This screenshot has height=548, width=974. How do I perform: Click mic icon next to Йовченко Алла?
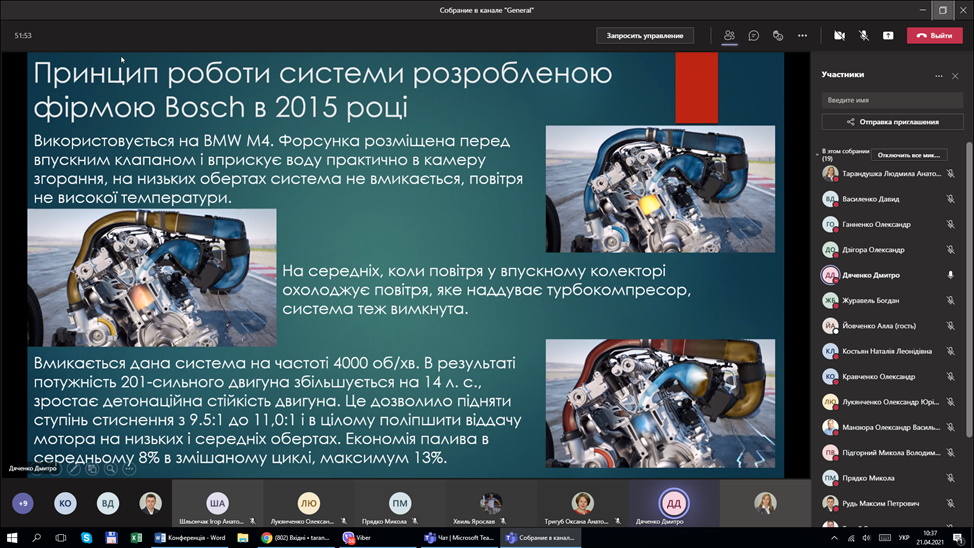[950, 326]
